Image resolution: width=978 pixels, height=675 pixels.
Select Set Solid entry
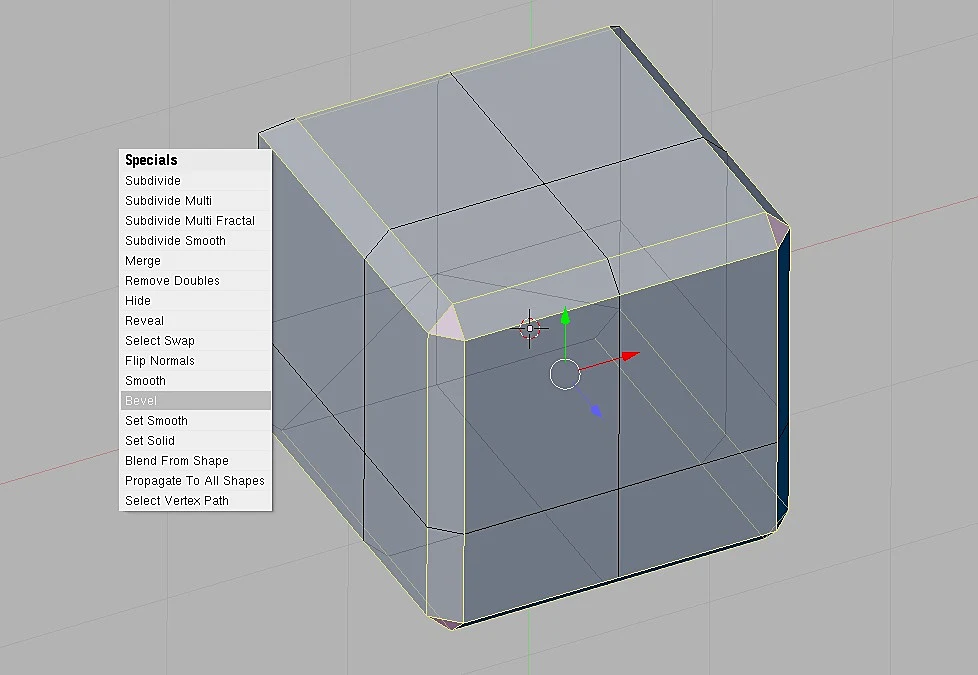pyautogui.click(x=195, y=440)
